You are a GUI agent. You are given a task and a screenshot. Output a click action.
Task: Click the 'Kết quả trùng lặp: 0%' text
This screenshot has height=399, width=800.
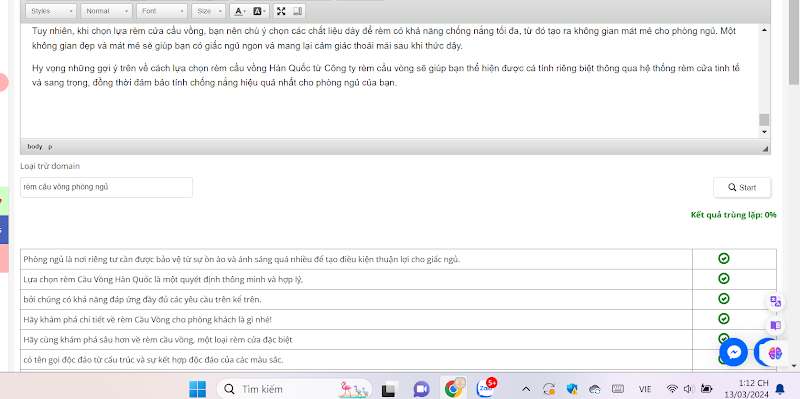[733, 215]
